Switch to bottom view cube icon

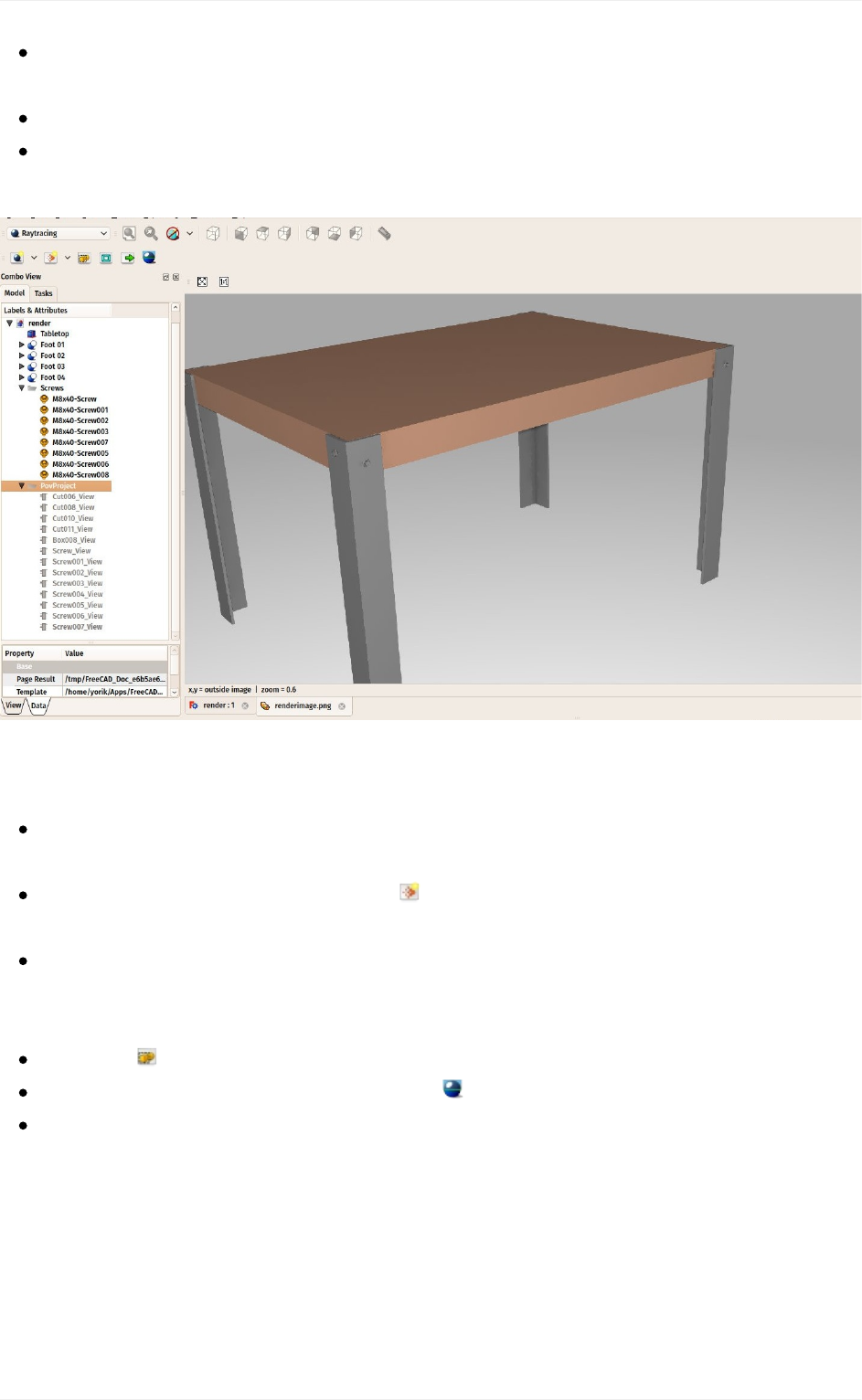(335, 234)
